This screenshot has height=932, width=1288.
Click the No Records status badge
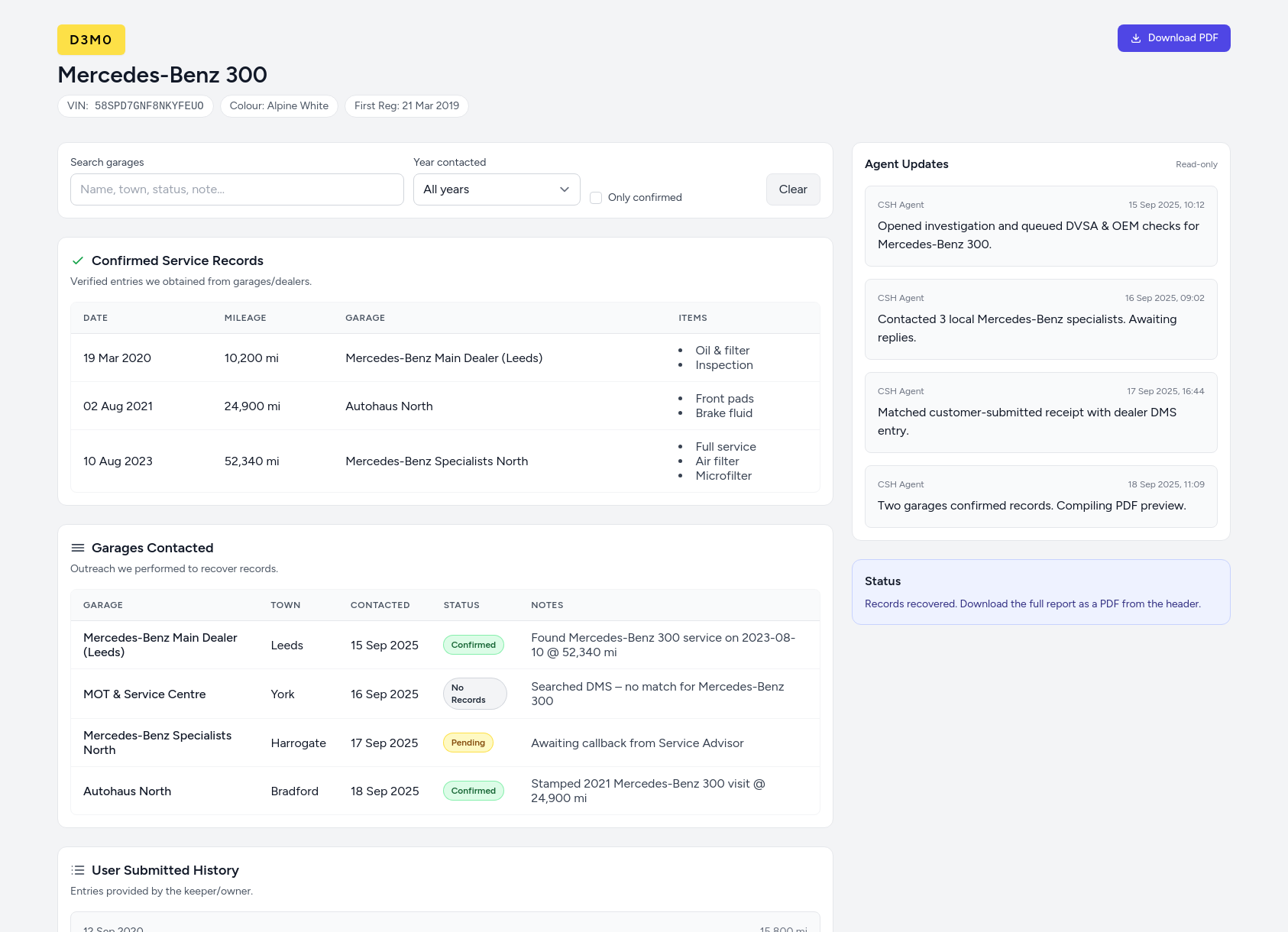tap(474, 694)
